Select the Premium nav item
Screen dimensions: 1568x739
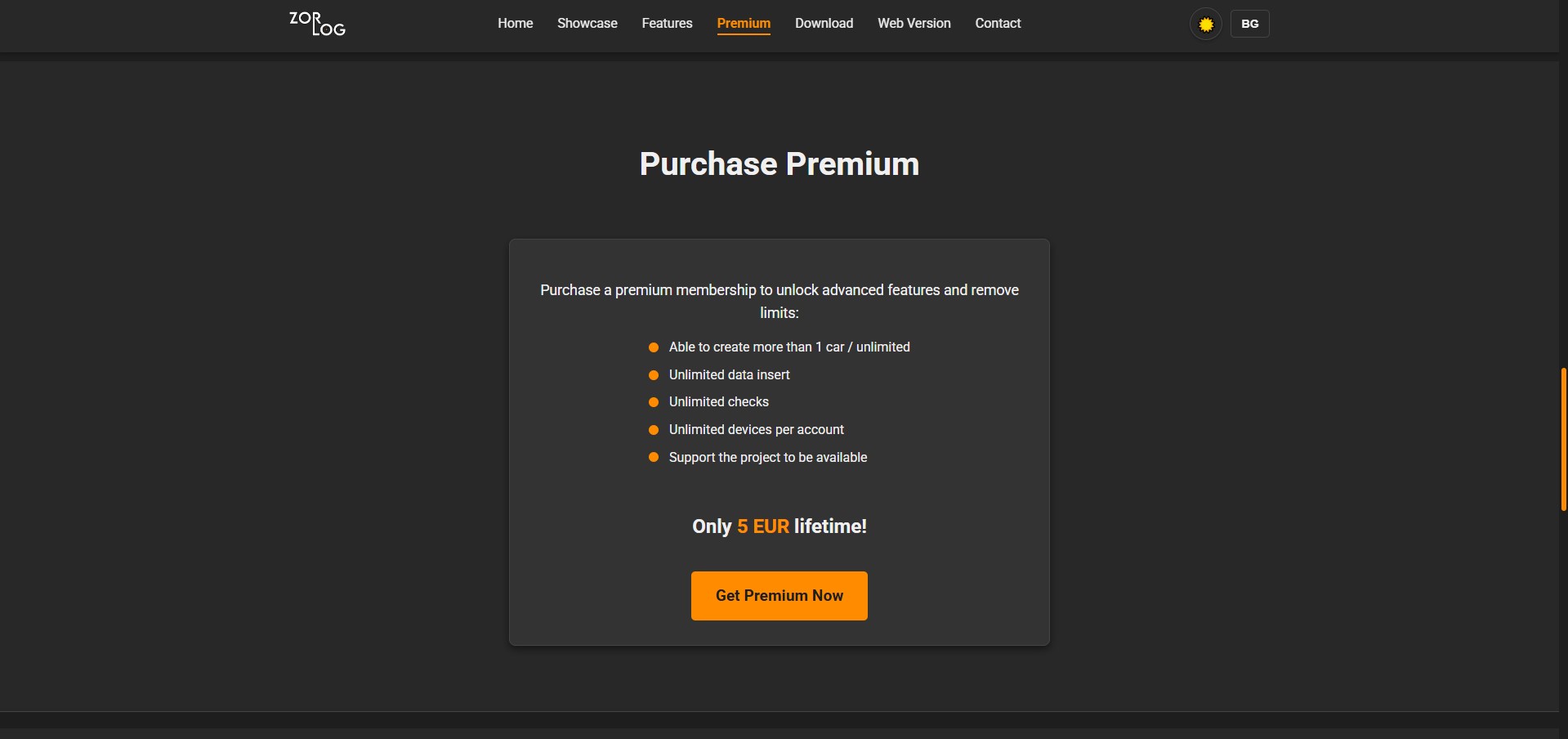click(x=743, y=24)
